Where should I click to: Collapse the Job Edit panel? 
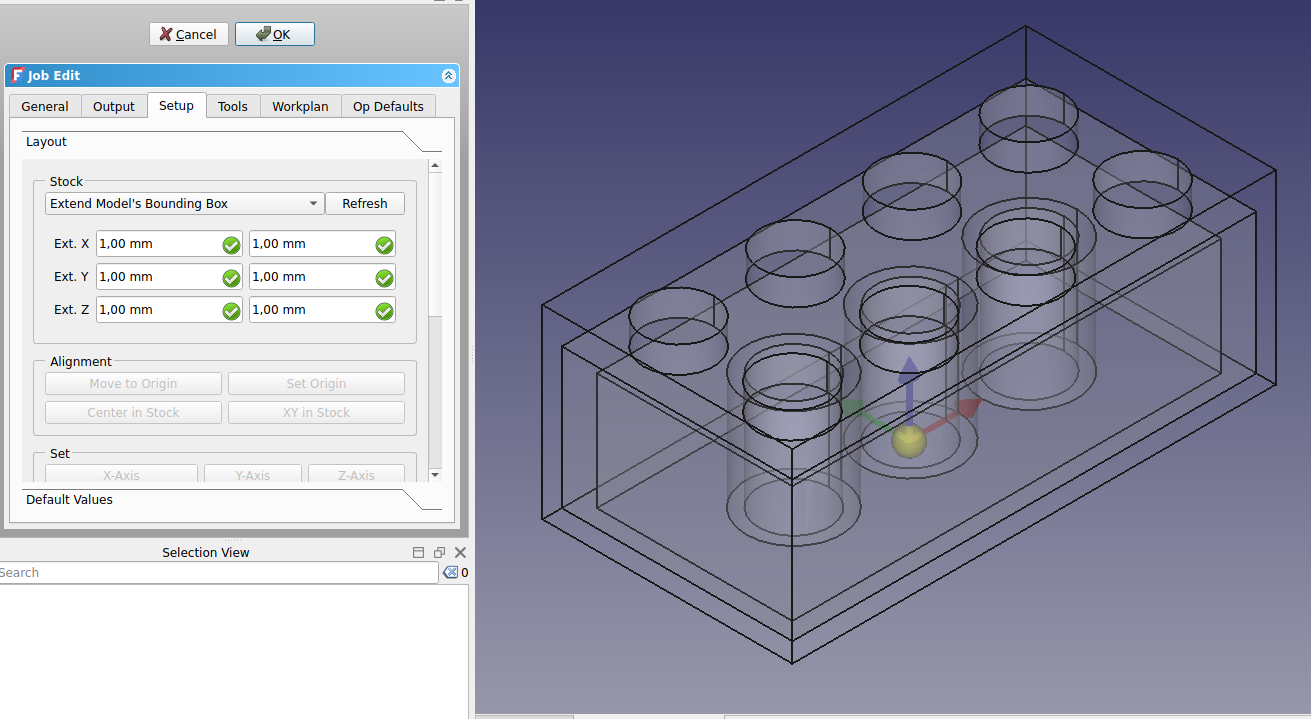[x=449, y=76]
